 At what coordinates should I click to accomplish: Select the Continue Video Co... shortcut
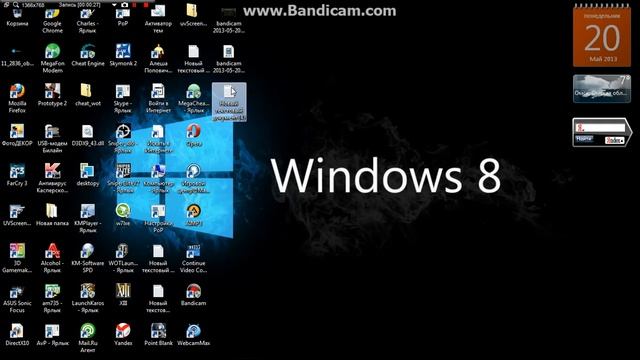tap(193, 258)
